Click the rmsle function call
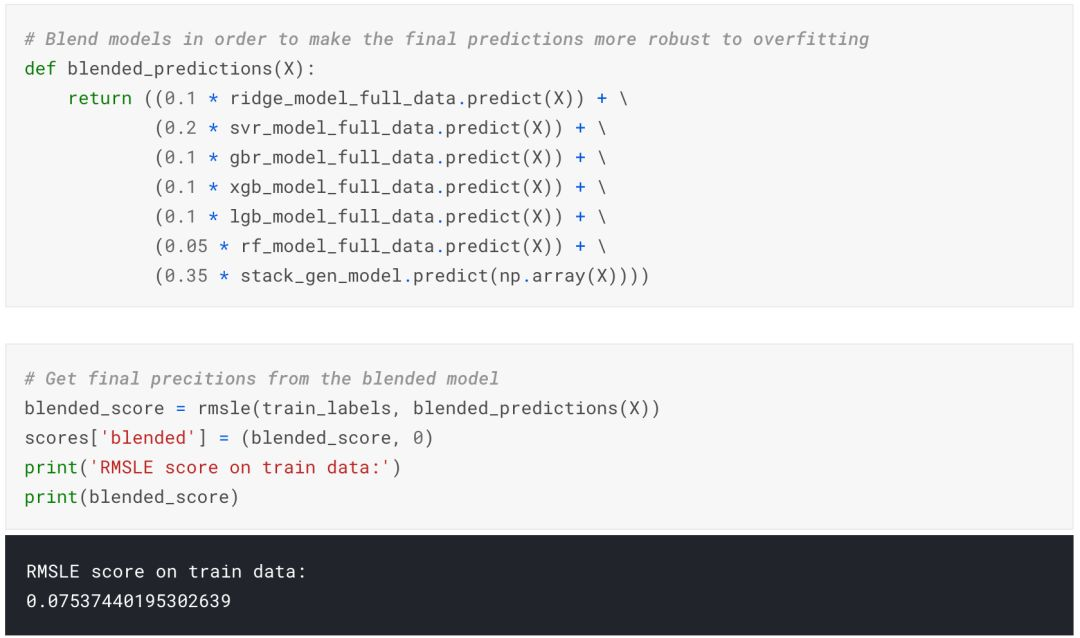This screenshot has width=1080, height=638. pos(428,409)
